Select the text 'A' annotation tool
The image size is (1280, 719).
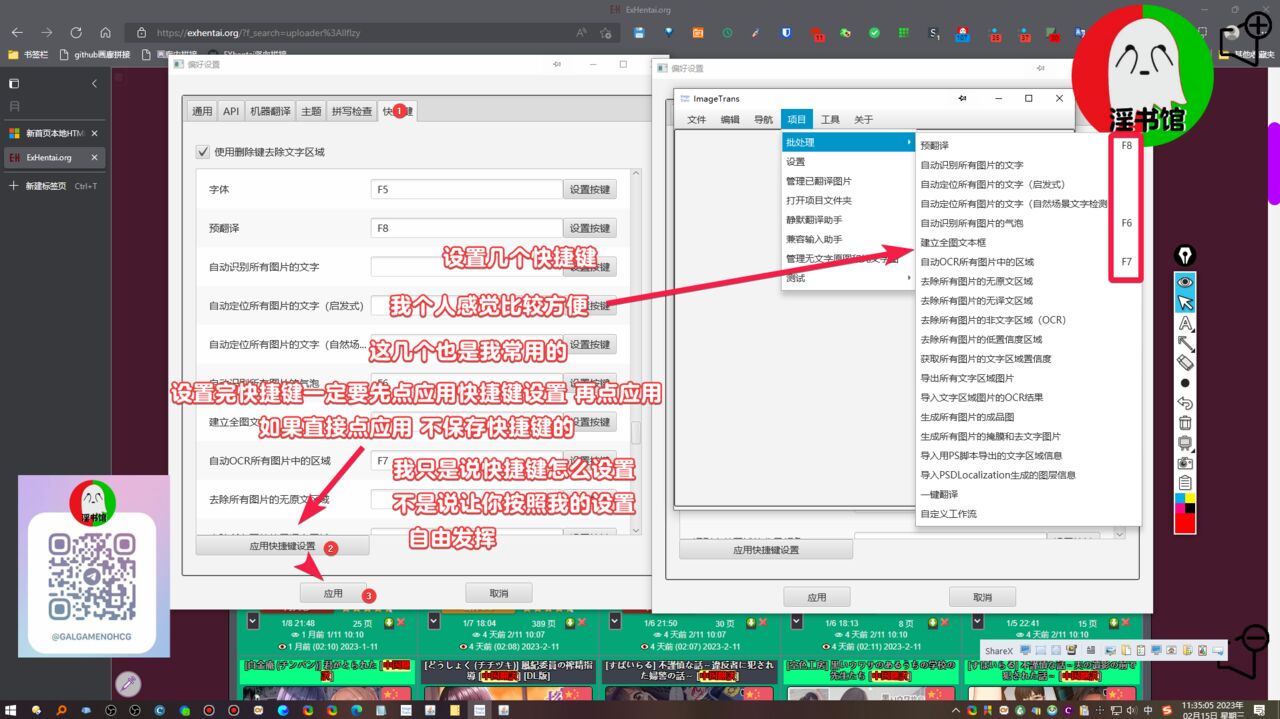[1185, 323]
